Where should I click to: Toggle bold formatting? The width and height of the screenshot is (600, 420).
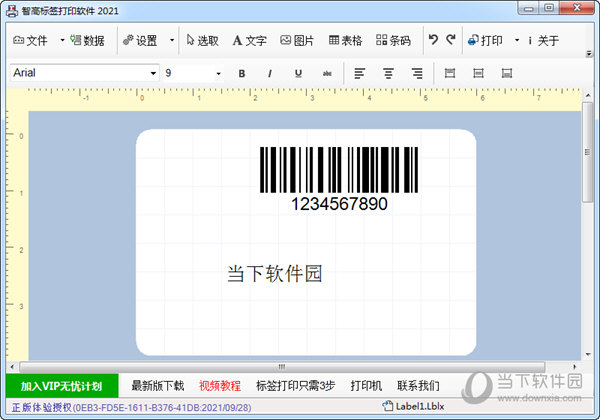pos(242,73)
